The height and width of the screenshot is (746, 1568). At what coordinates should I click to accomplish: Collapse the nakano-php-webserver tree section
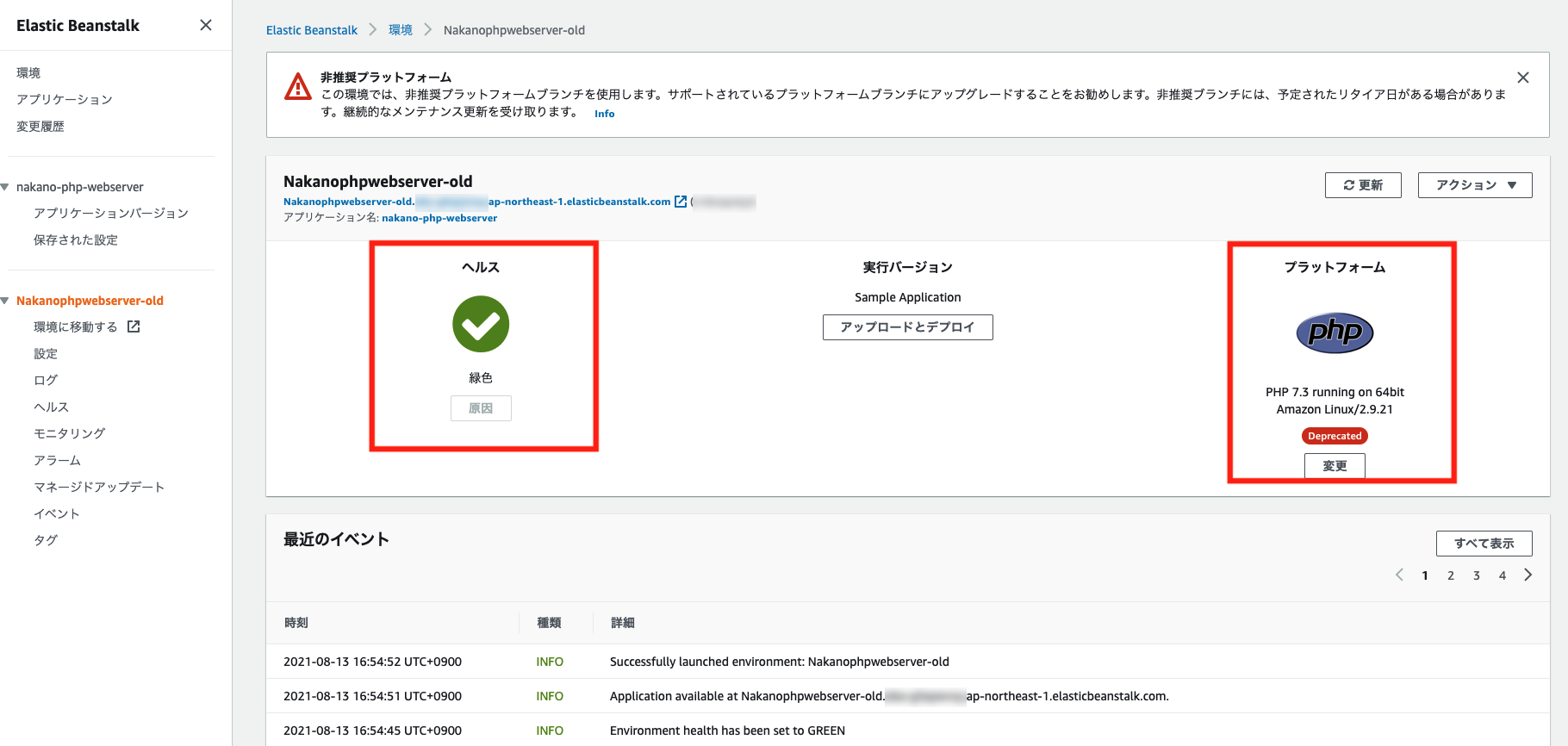[5, 187]
